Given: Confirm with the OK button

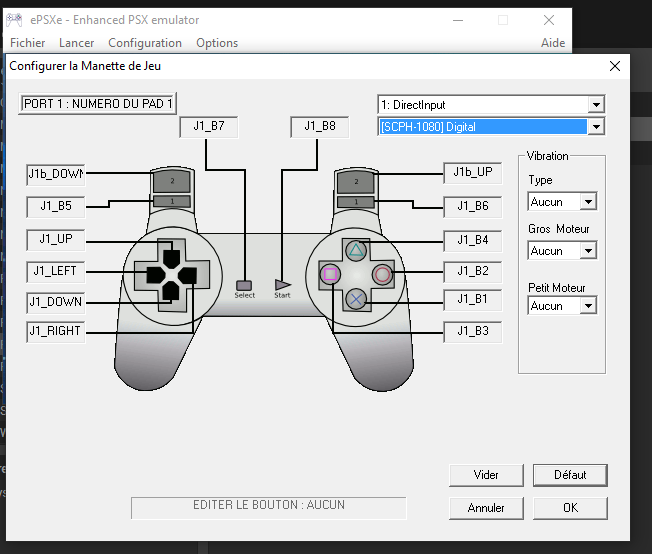Looking at the screenshot, I should (570, 508).
